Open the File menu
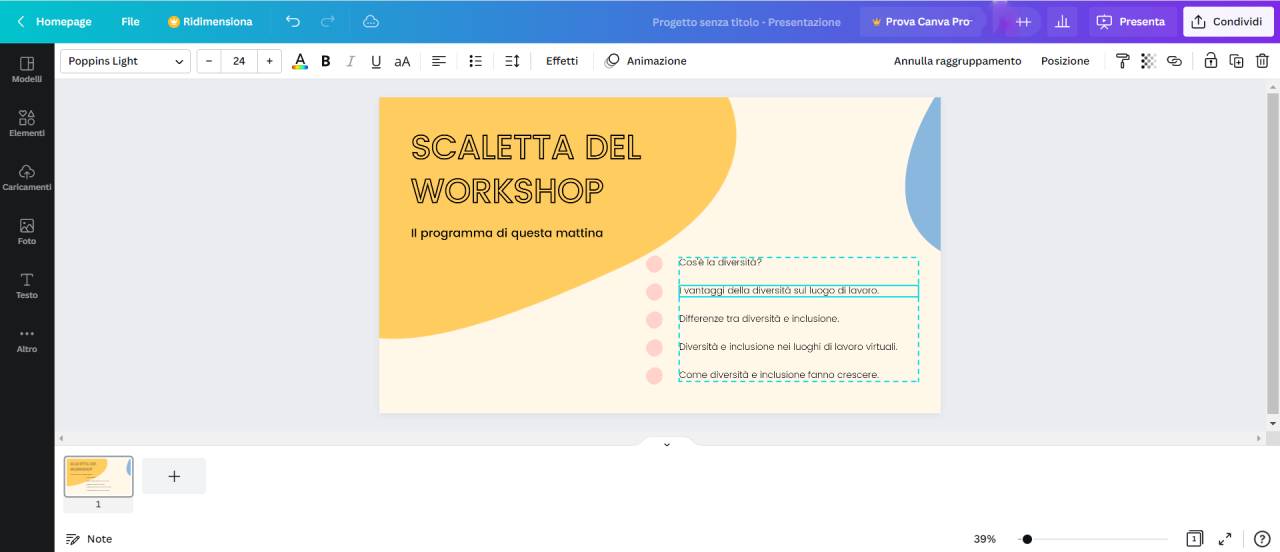The image size is (1280, 552). point(130,21)
